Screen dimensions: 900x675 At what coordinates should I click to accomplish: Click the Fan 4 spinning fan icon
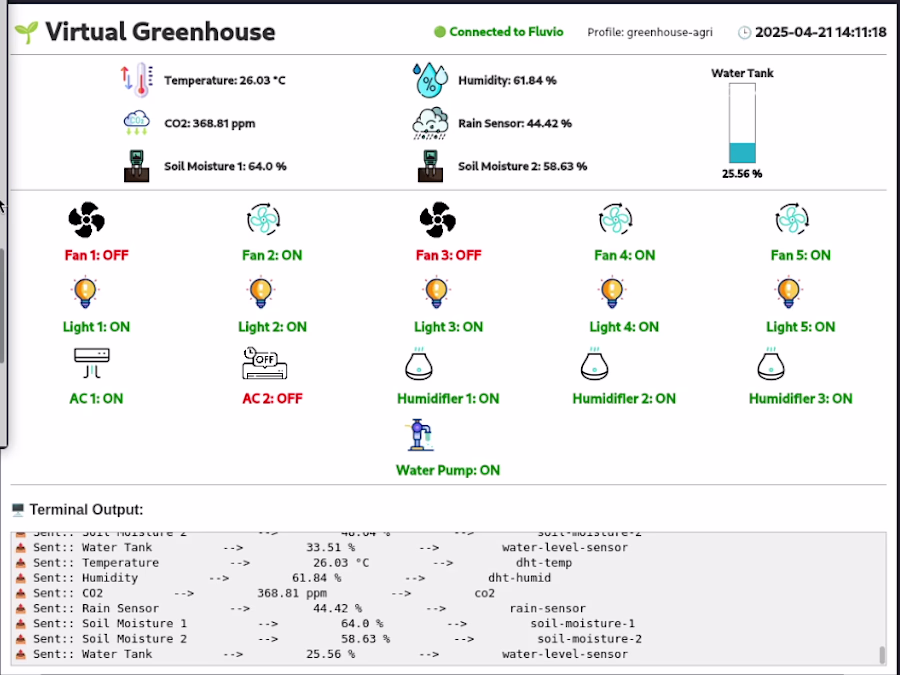615,219
